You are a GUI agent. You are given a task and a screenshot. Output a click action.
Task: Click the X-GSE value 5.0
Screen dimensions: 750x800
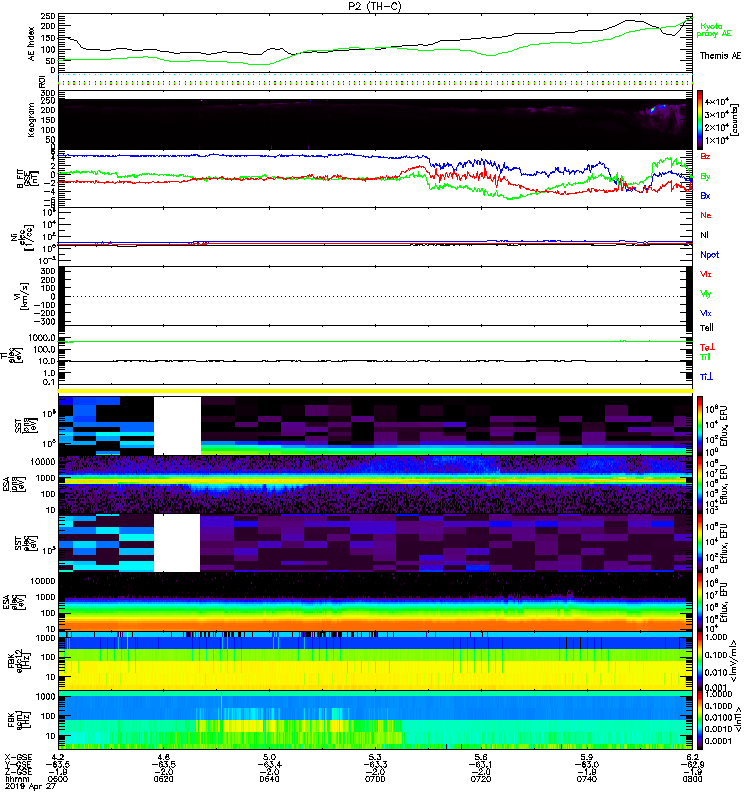(x=269, y=757)
